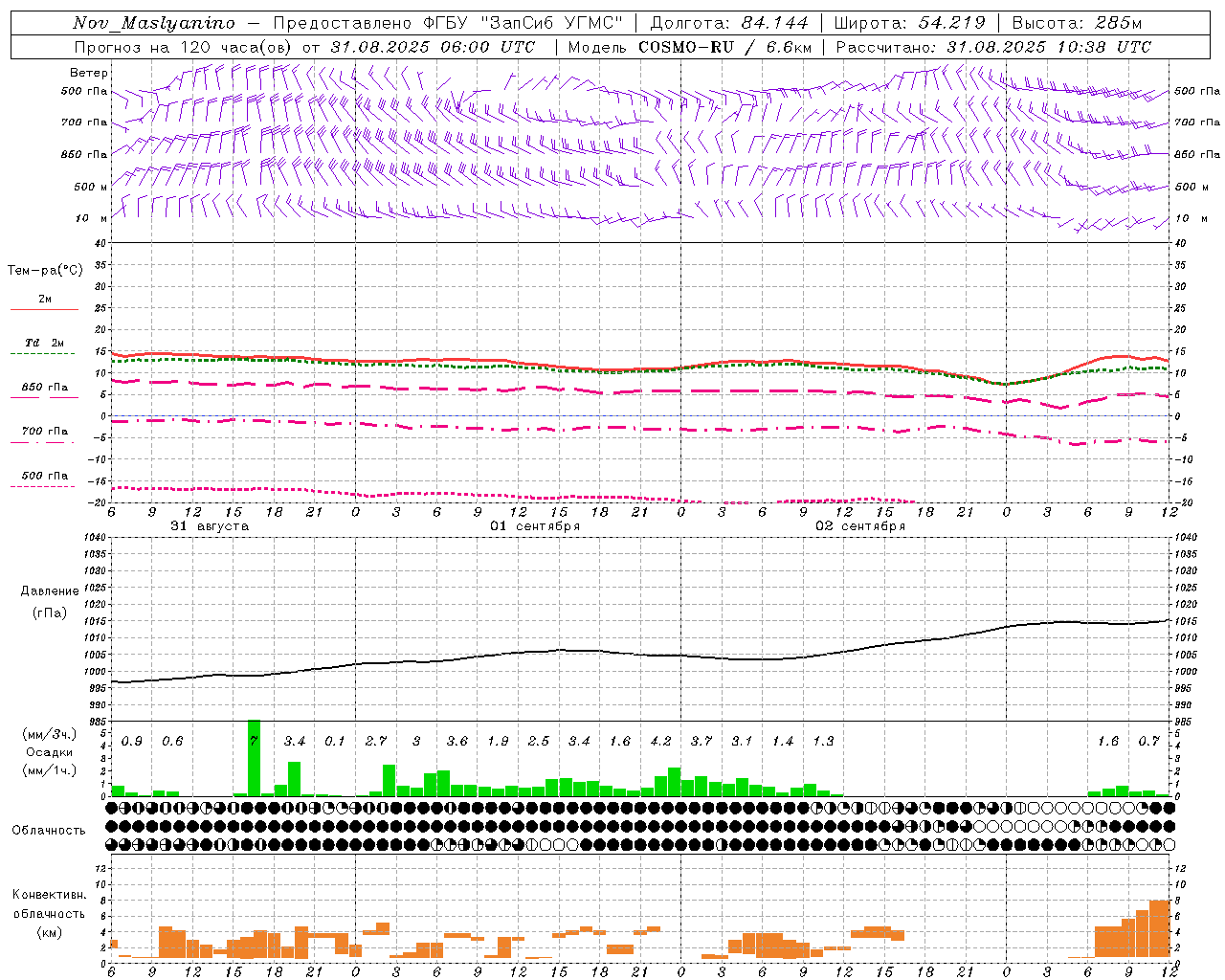This screenshot has width=1225, height=980.
Task: Click the "(км)" unit of convective cloudiness
Action: 49,932
